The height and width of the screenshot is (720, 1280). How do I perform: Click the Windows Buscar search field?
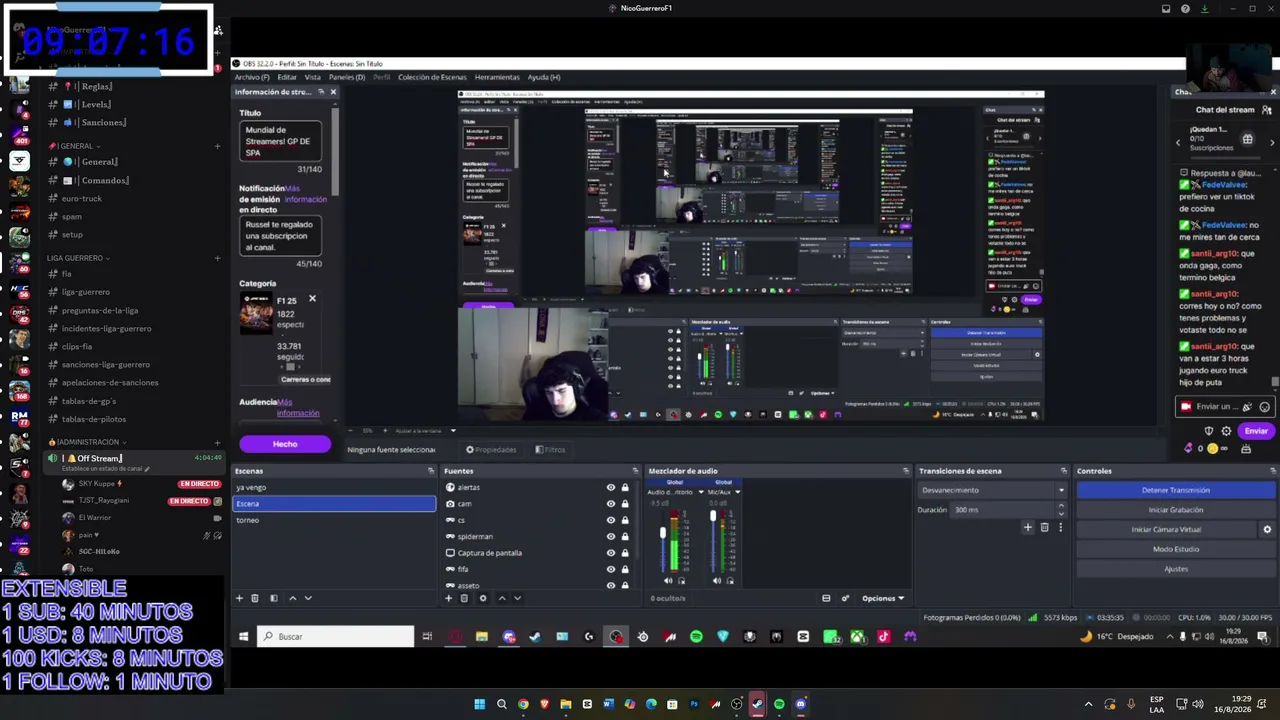point(335,637)
